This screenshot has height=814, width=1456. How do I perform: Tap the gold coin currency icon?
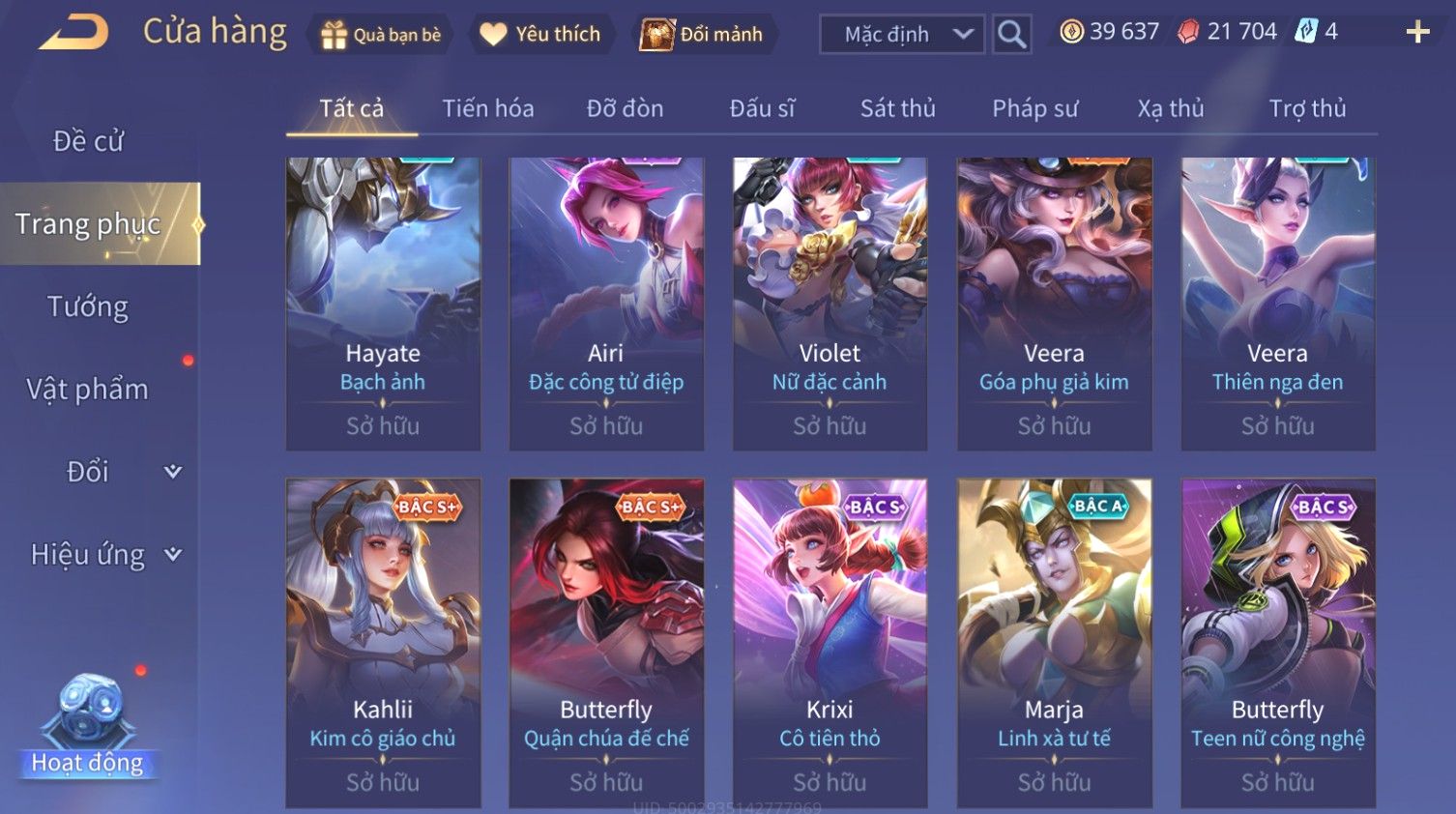pos(1071,32)
